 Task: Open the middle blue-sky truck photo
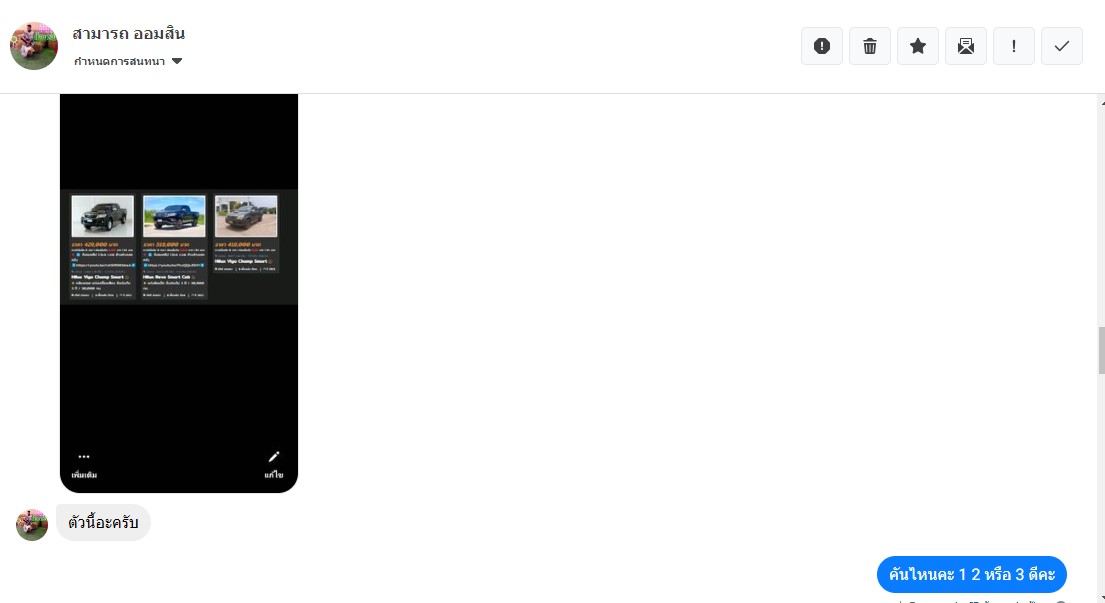coord(174,216)
